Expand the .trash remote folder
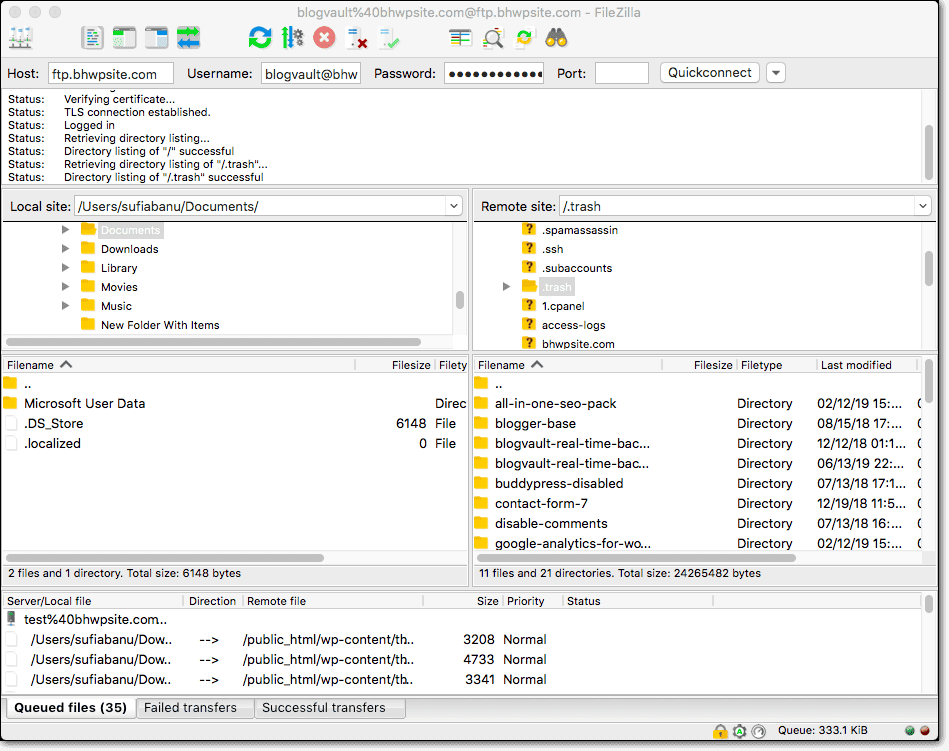 click(507, 287)
